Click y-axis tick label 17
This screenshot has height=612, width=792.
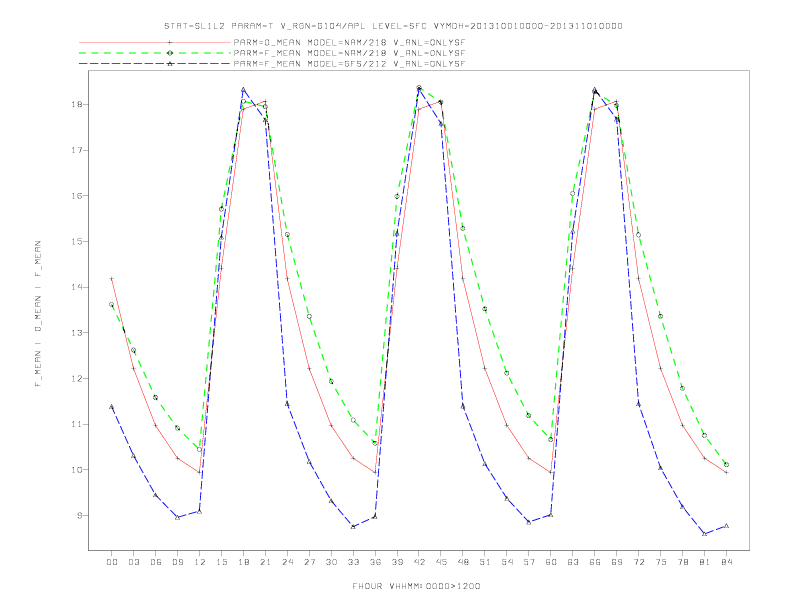(78, 150)
